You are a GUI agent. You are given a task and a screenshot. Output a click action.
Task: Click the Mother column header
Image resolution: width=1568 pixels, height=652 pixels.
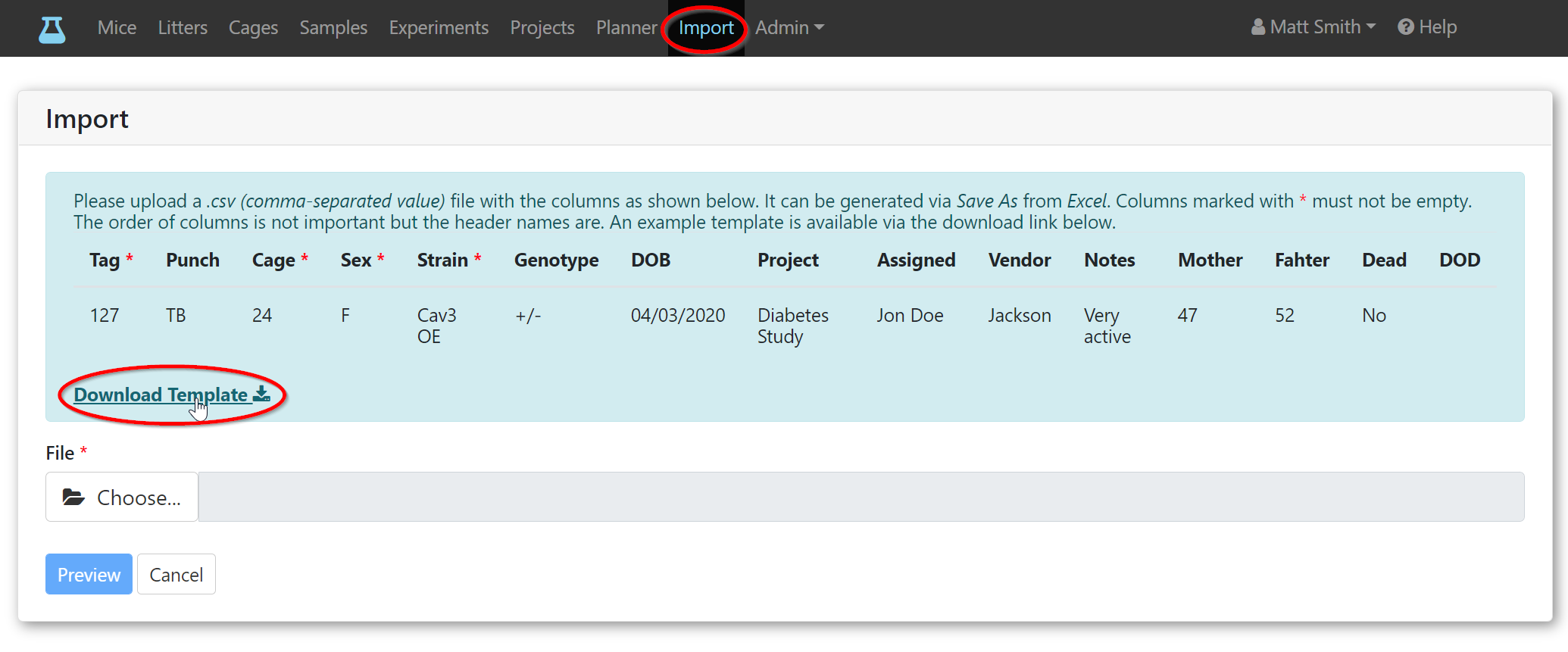click(x=1210, y=260)
